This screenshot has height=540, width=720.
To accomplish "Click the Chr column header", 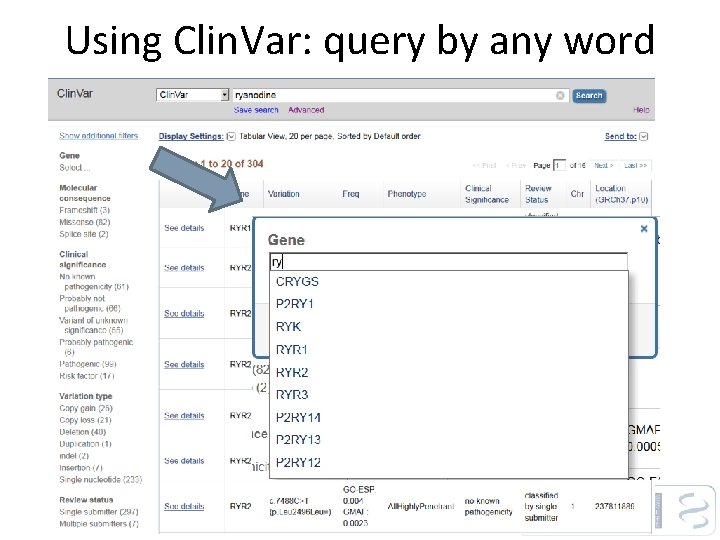I will pyautogui.click(x=577, y=194).
